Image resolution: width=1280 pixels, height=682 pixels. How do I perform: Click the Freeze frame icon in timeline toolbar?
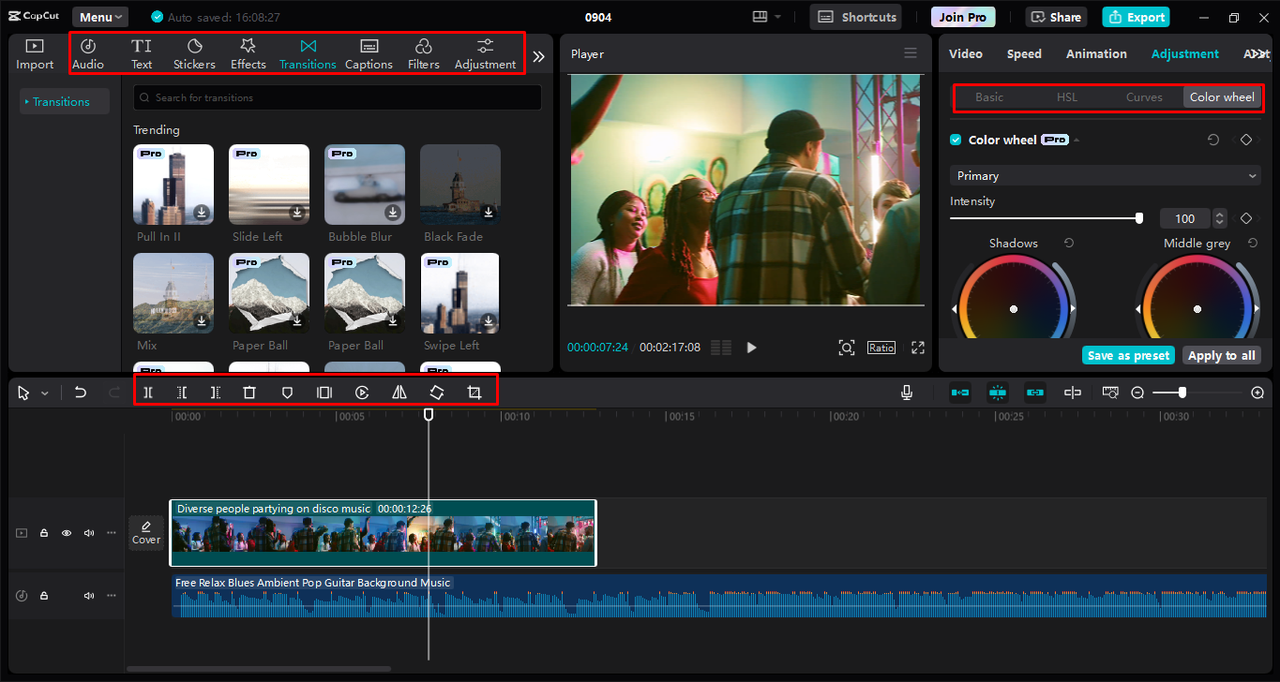click(324, 393)
